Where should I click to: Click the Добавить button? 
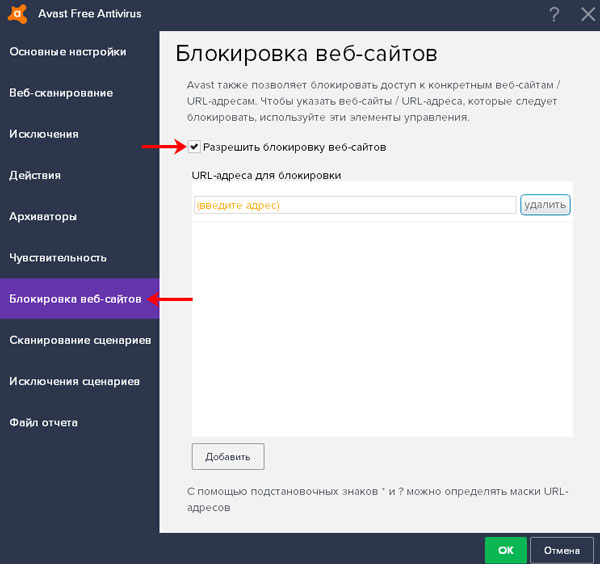point(228,456)
